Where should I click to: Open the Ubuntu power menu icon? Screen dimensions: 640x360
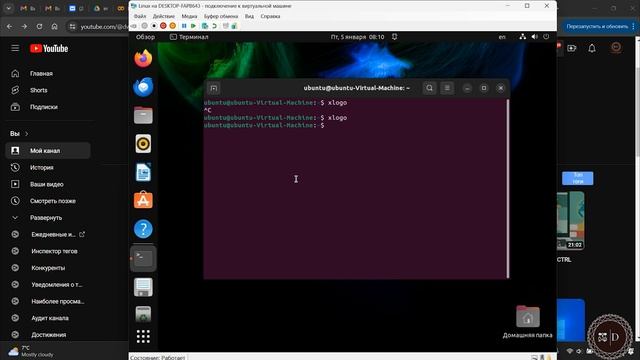click(546, 37)
